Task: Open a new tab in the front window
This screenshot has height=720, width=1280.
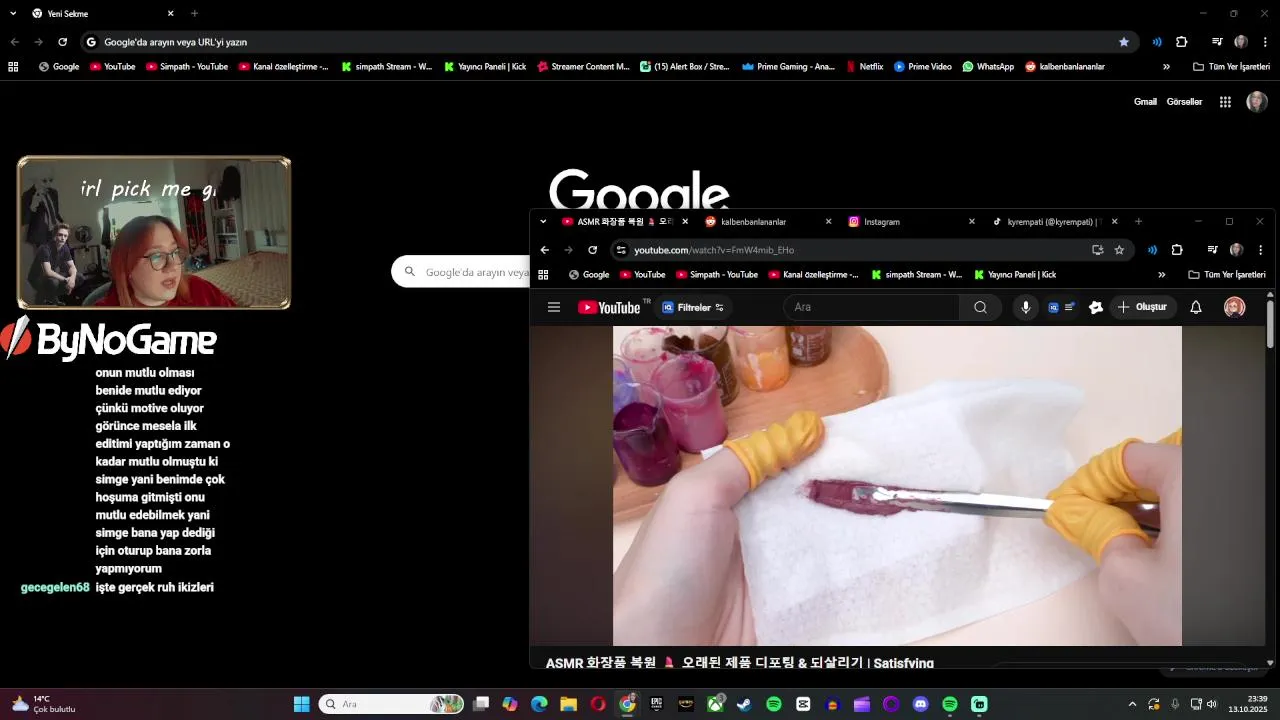Action: (x=1138, y=221)
